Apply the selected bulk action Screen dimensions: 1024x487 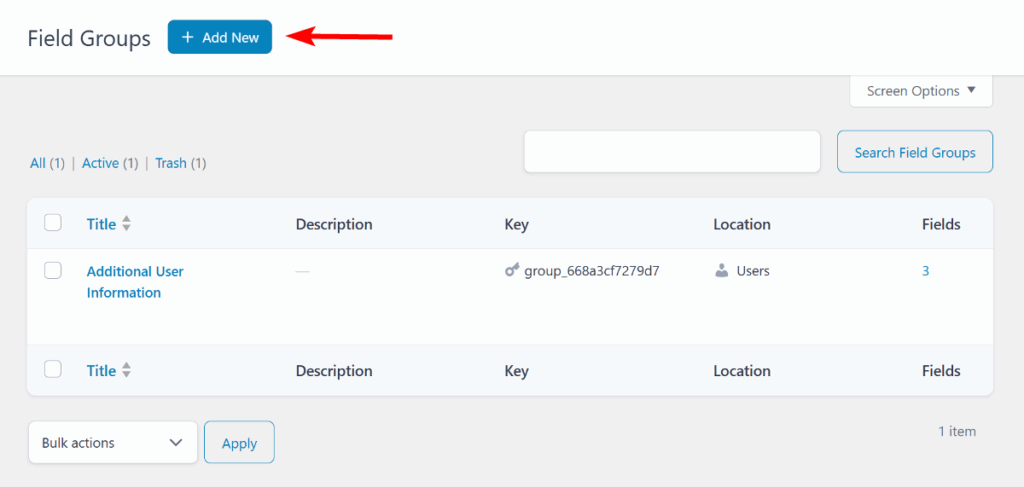[x=239, y=443]
